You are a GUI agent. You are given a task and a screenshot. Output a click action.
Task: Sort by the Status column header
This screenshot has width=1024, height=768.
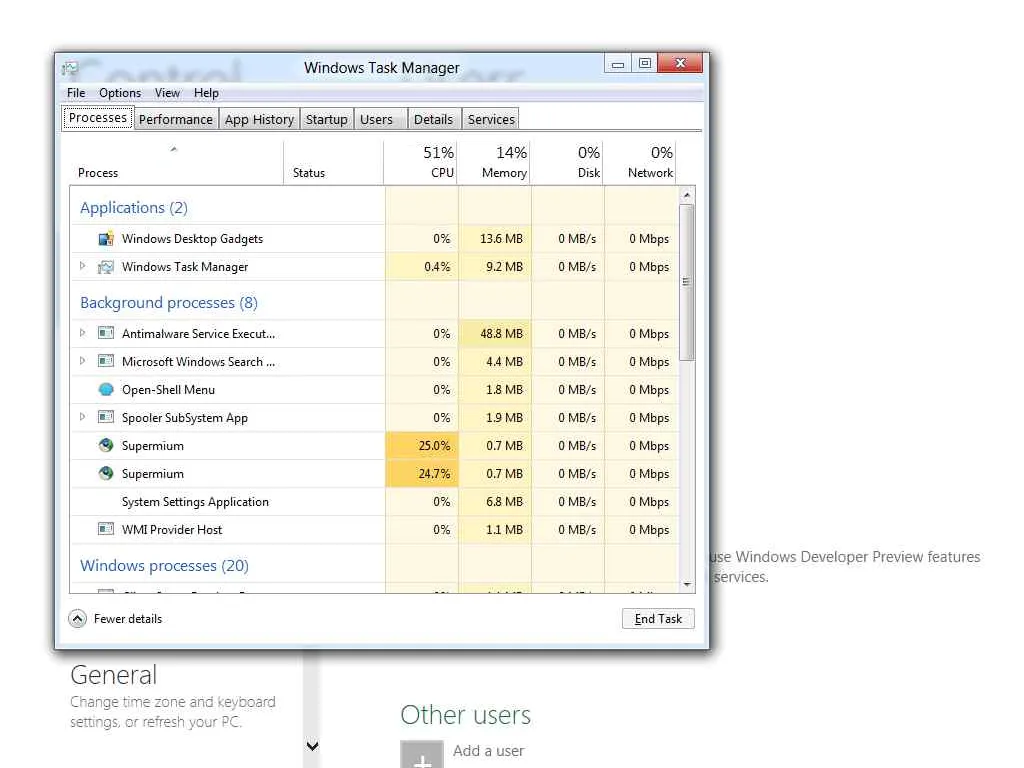point(333,162)
